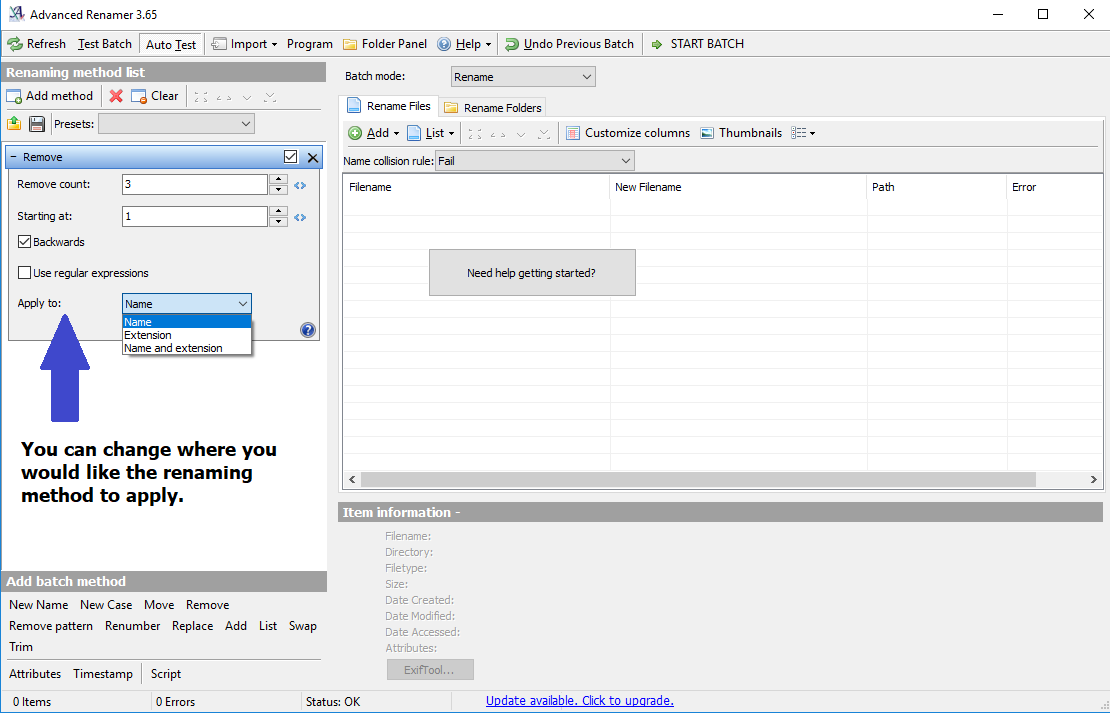Open the Help menu
Screen dimensions: 1110x713
coord(466,44)
